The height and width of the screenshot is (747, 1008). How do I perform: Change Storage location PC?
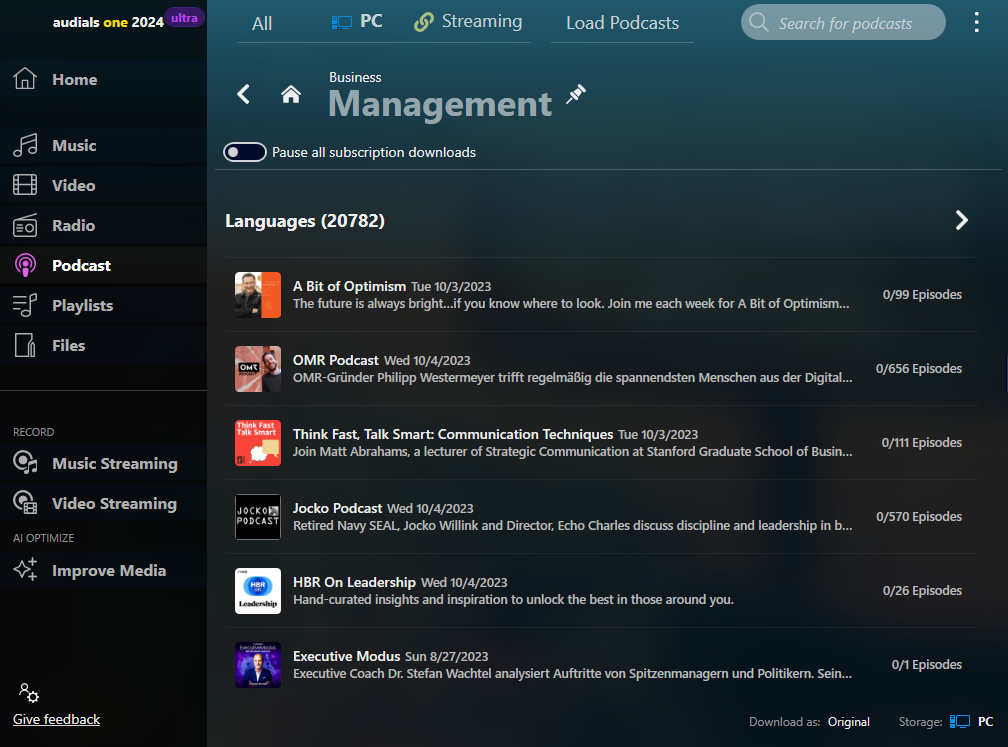(x=986, y=722)
